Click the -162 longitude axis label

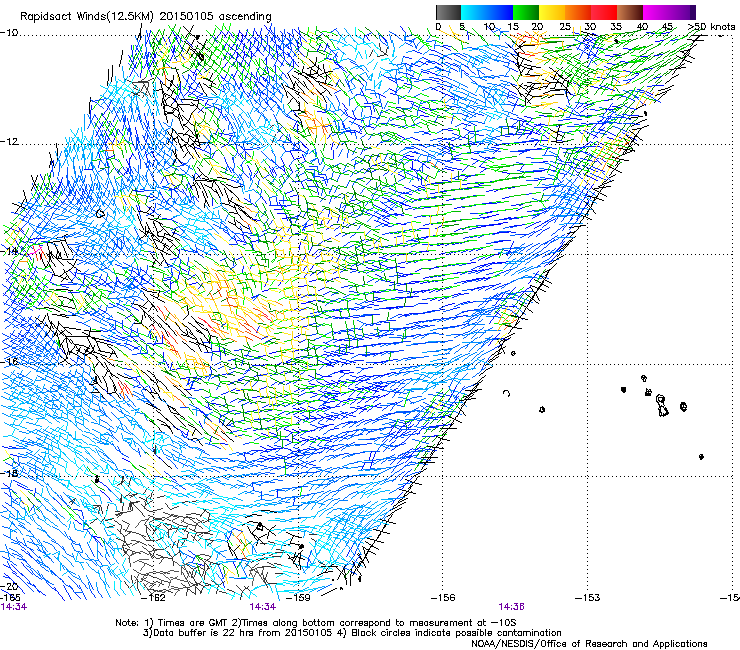(154, 598)
